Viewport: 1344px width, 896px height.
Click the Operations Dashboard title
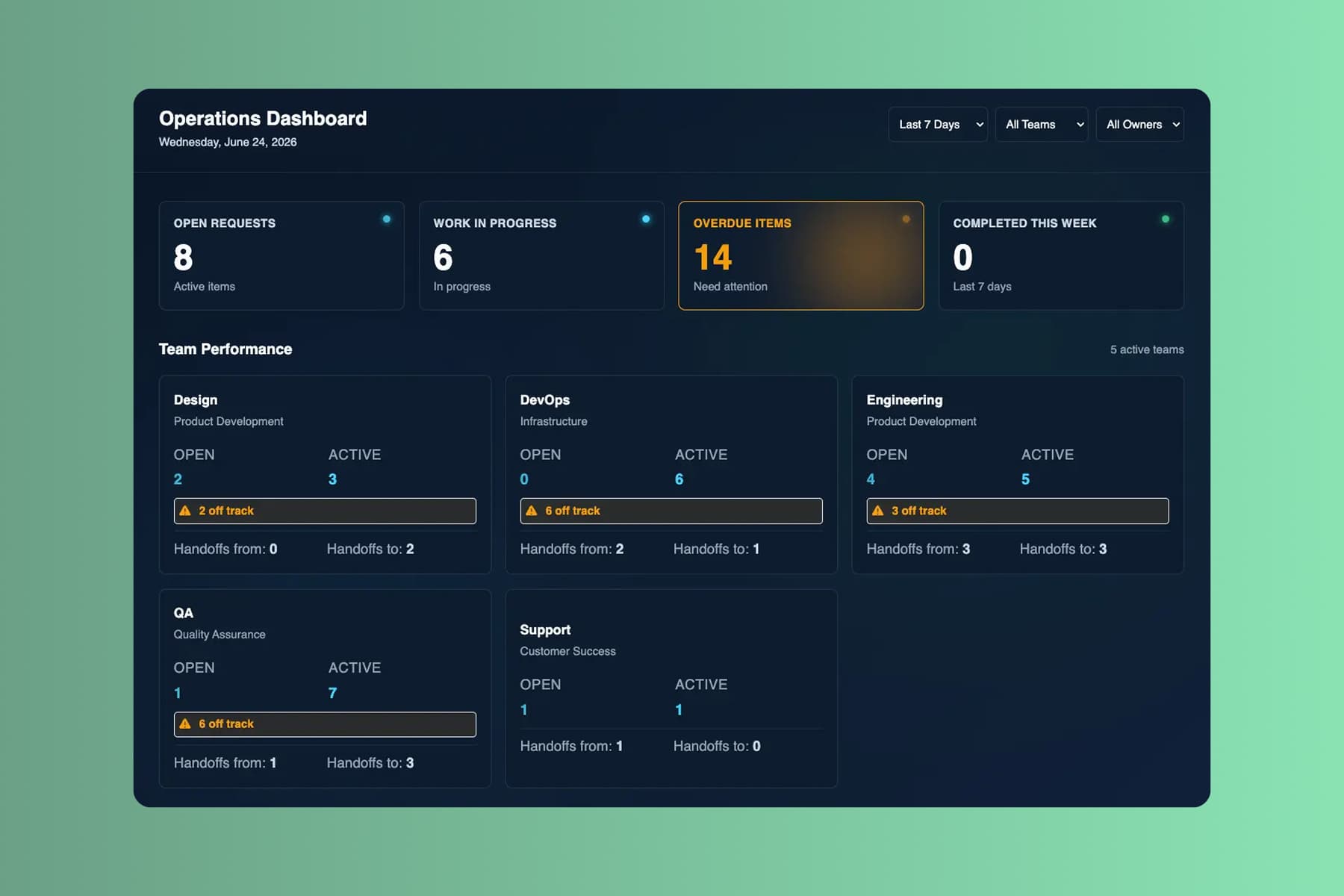coord(263,119)
